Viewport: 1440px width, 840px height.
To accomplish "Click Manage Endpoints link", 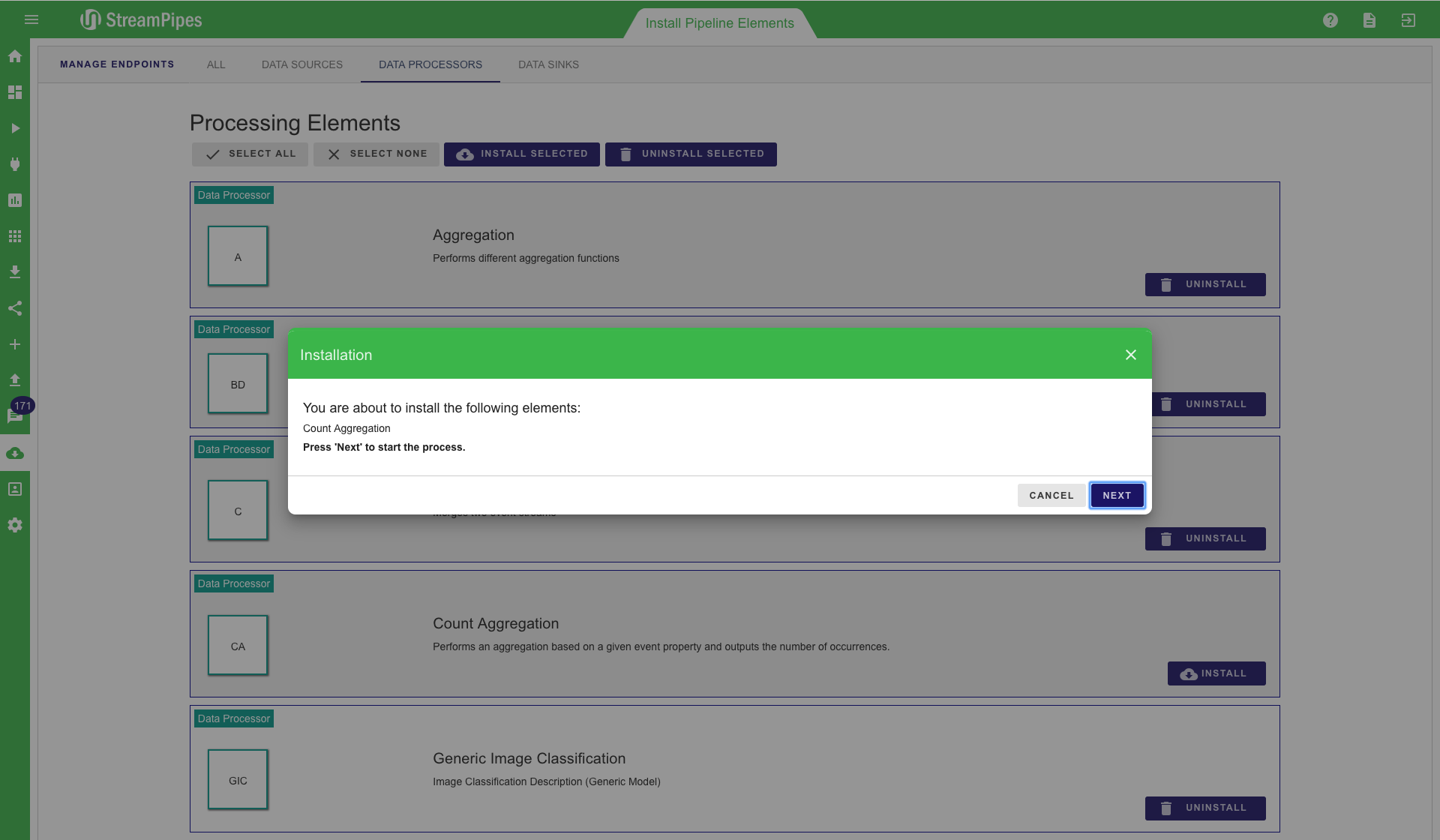I will 117,64.
